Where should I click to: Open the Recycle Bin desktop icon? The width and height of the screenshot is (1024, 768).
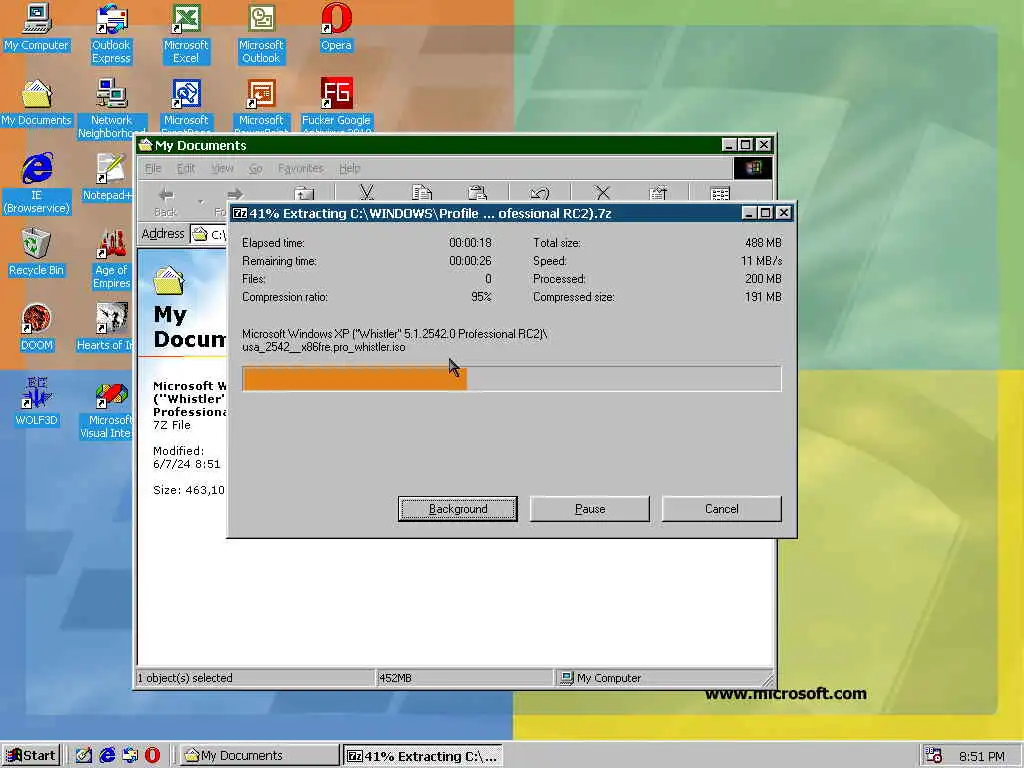(36, 252)
